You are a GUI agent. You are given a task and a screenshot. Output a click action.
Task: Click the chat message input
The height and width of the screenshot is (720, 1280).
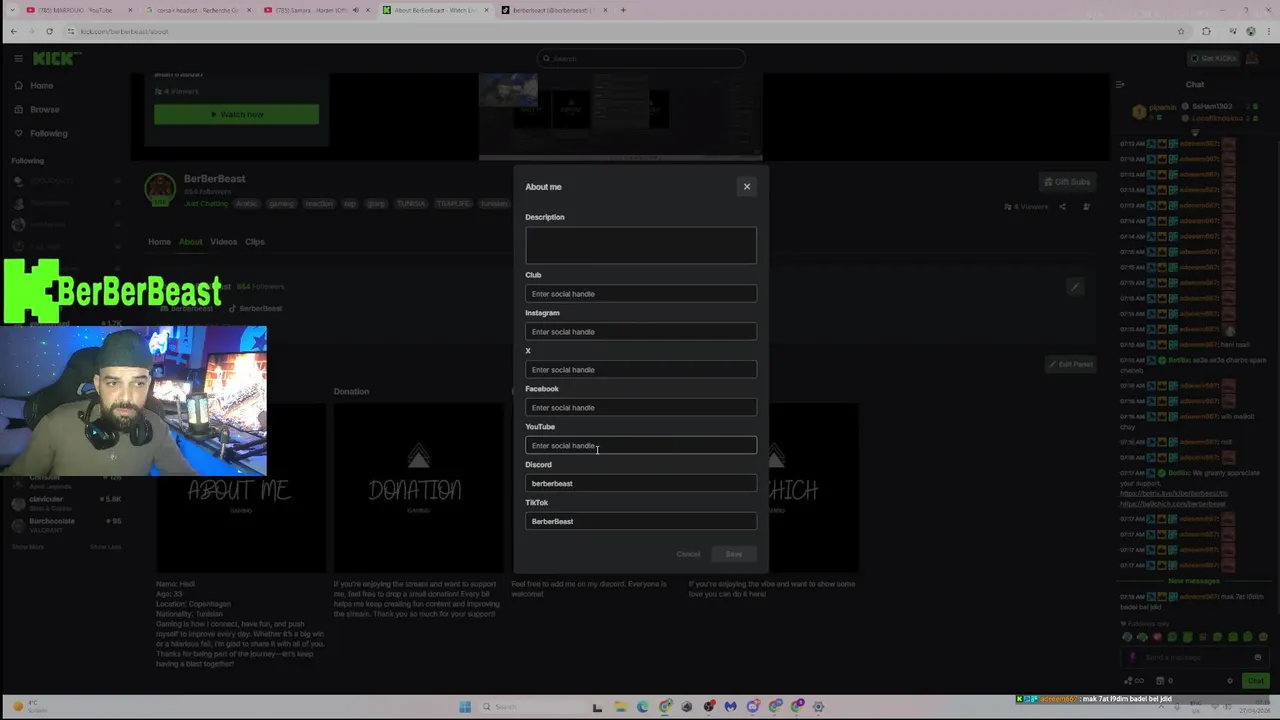coord(1195,658)
